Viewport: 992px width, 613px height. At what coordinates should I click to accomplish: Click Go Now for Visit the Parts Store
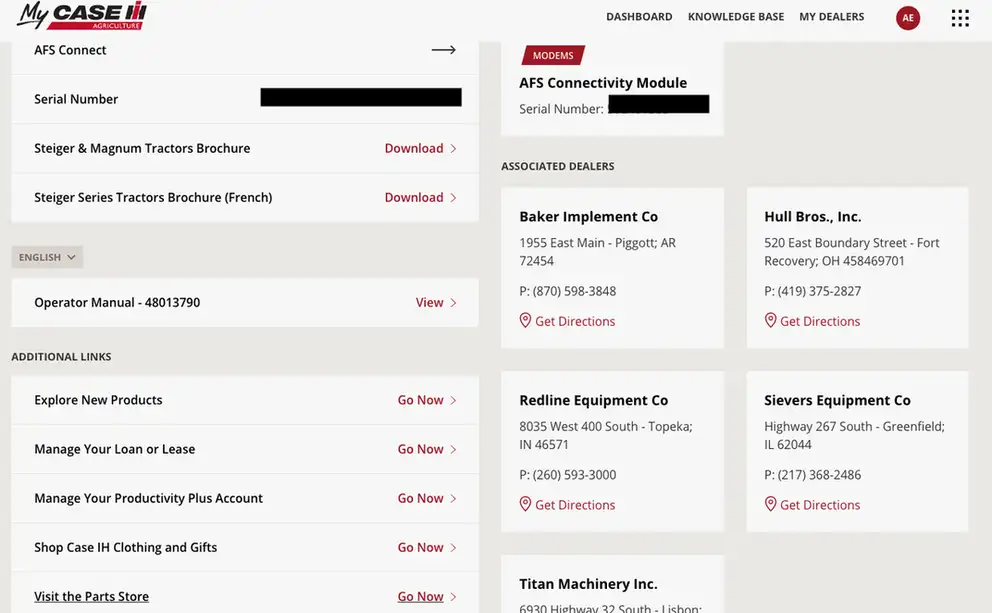(421, 597)
